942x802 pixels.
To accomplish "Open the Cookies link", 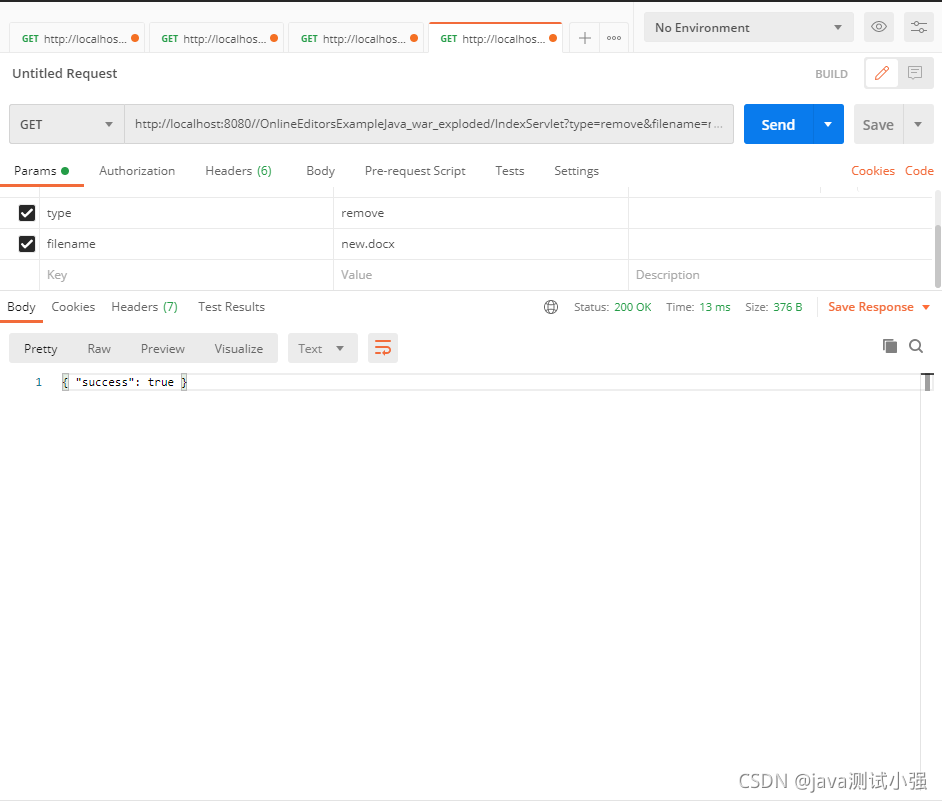I will tap(872, 171).
